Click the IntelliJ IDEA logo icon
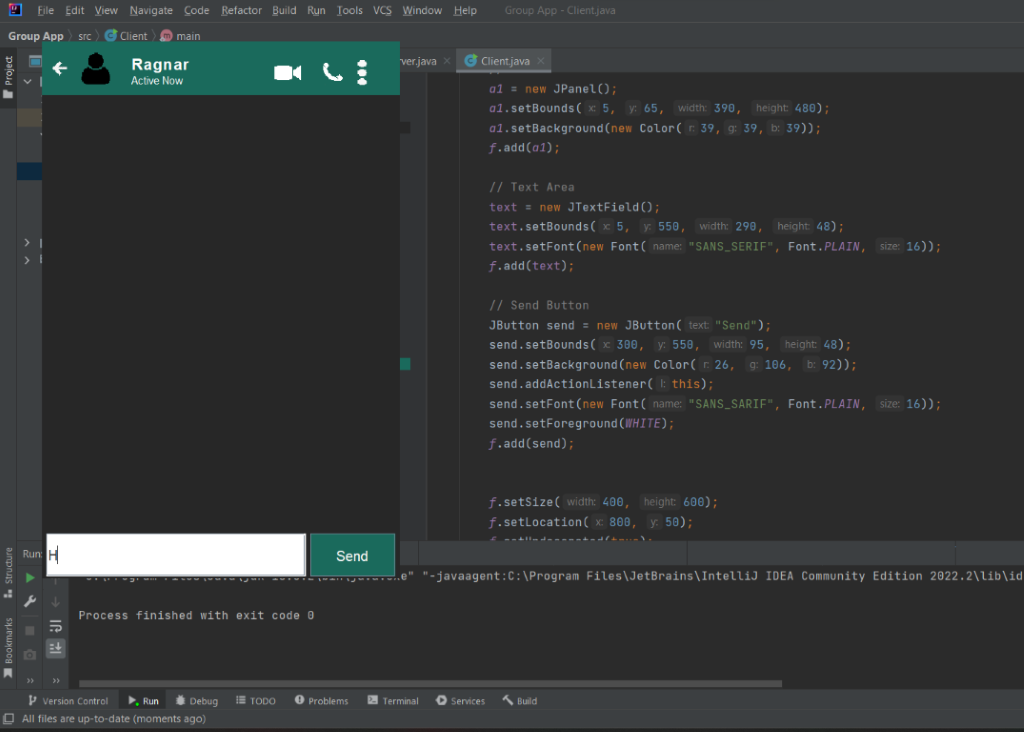1024x732 pixels. (x=14, y=9)
